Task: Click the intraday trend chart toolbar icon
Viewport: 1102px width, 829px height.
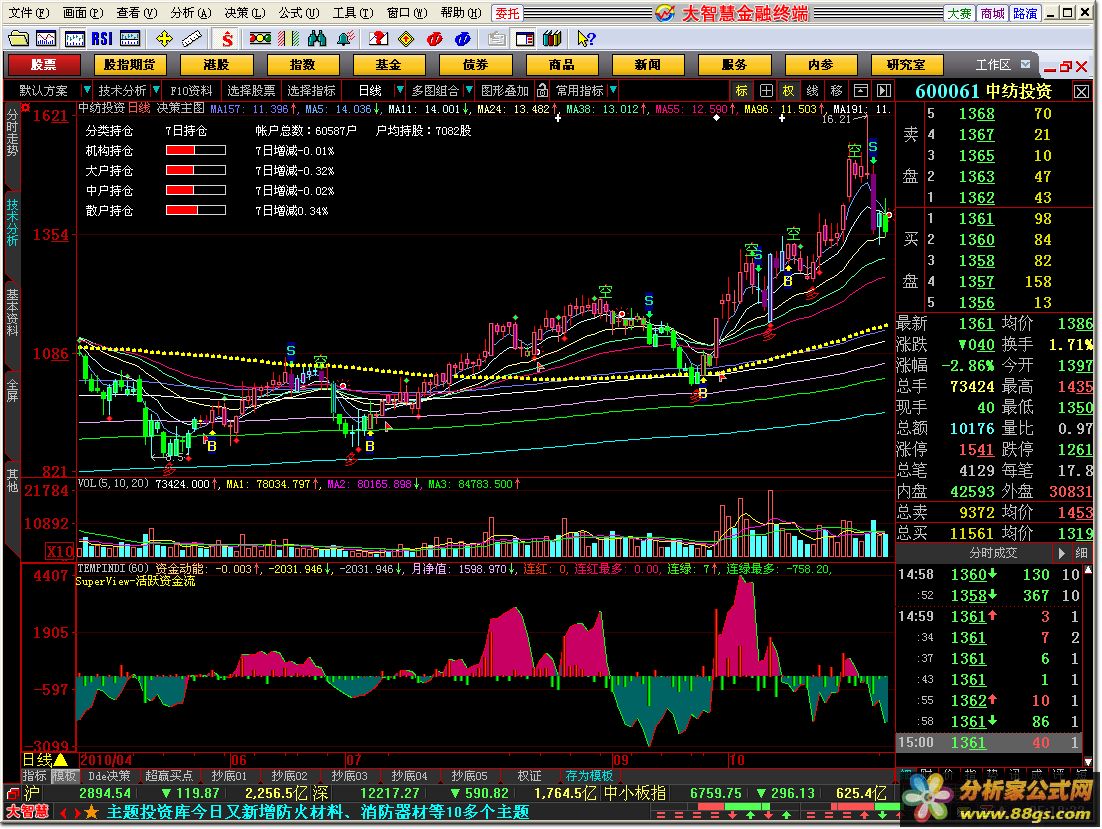Action: point(46,39)
